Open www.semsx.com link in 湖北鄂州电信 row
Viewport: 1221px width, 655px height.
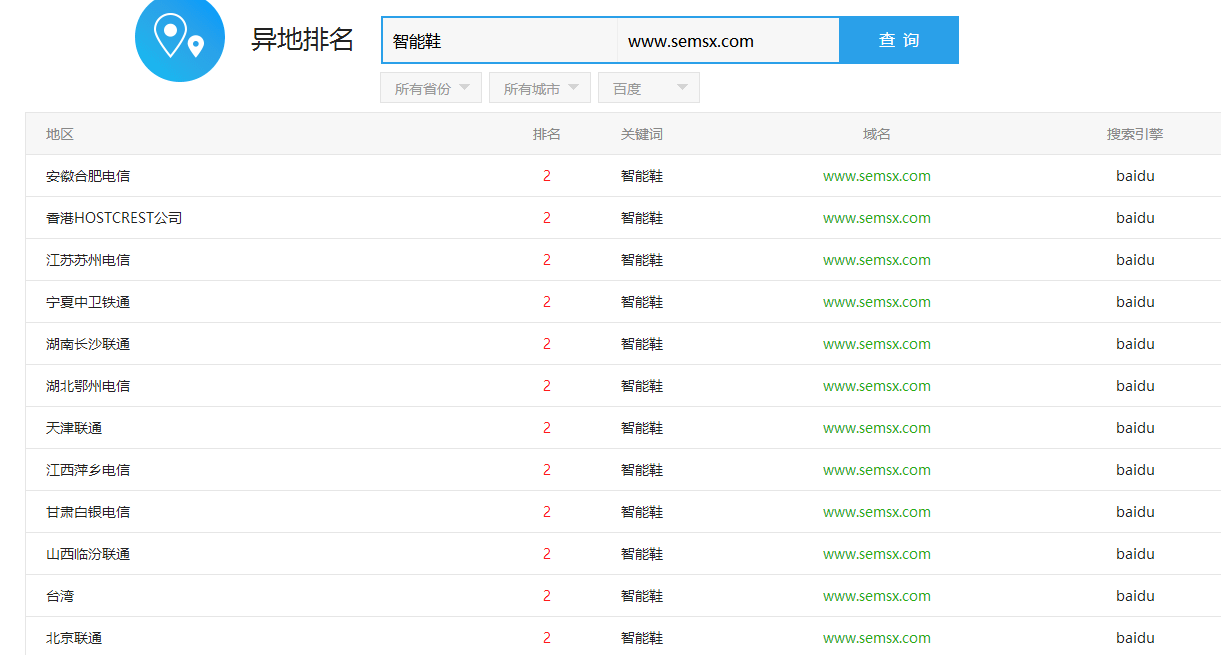877,386
